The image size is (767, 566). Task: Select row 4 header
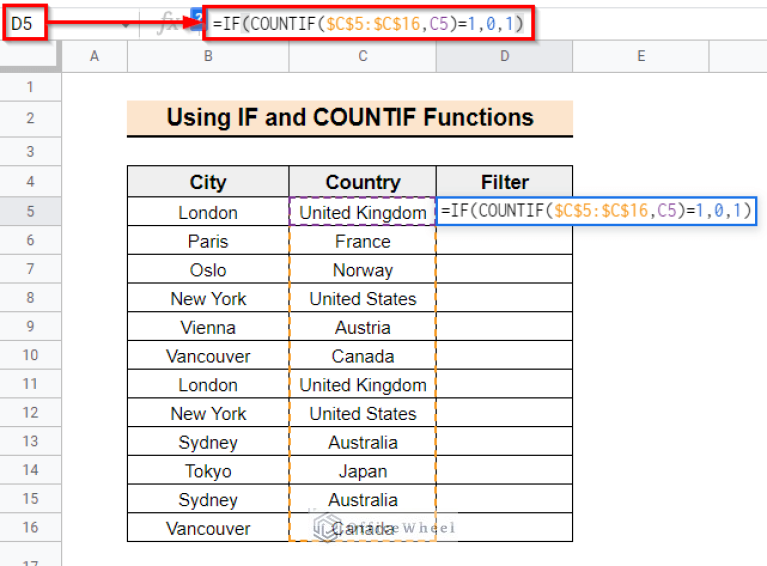30,182
